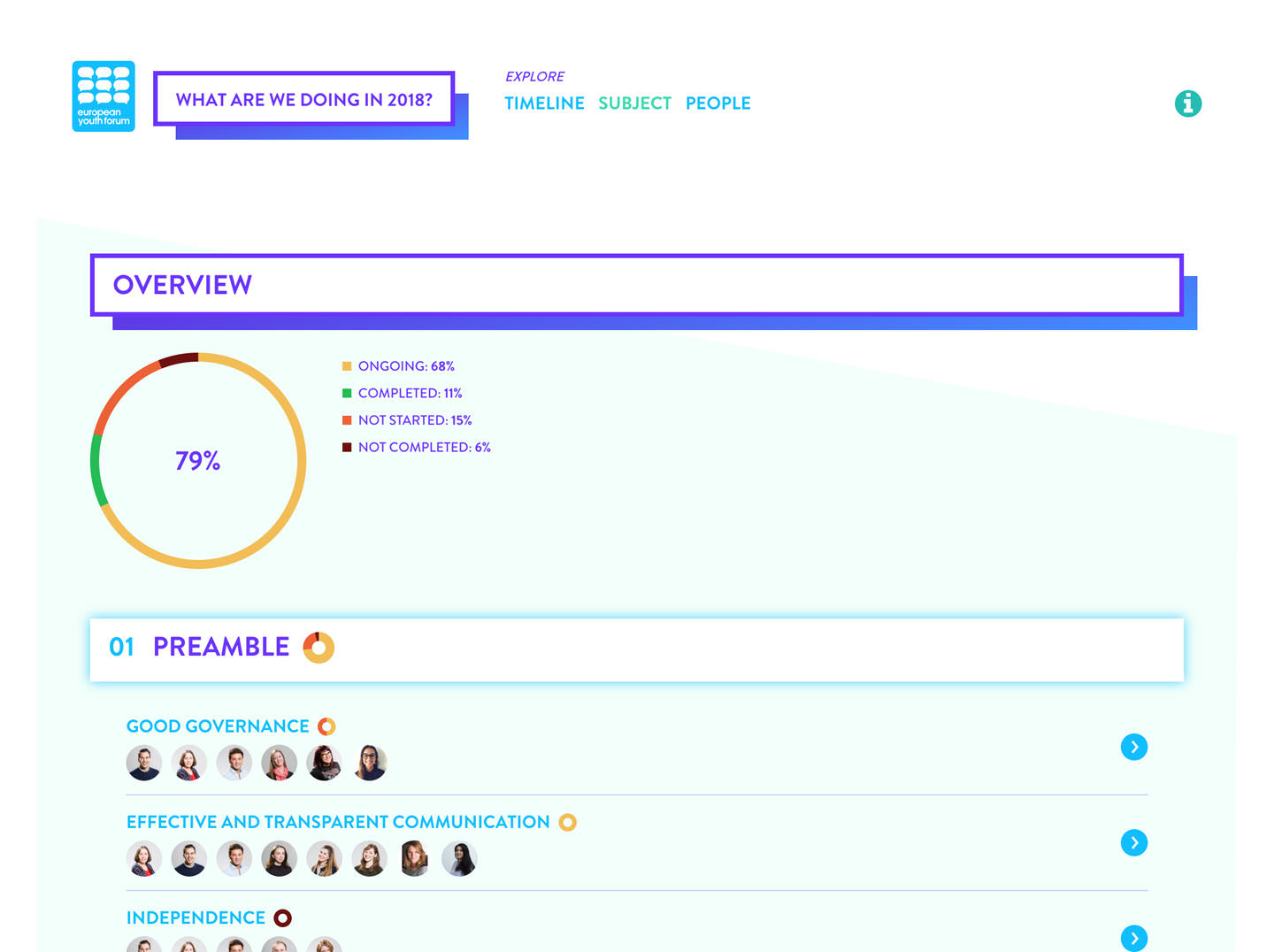
Task: Switch to Timeline explore view
Action: (x=544, y=104)
